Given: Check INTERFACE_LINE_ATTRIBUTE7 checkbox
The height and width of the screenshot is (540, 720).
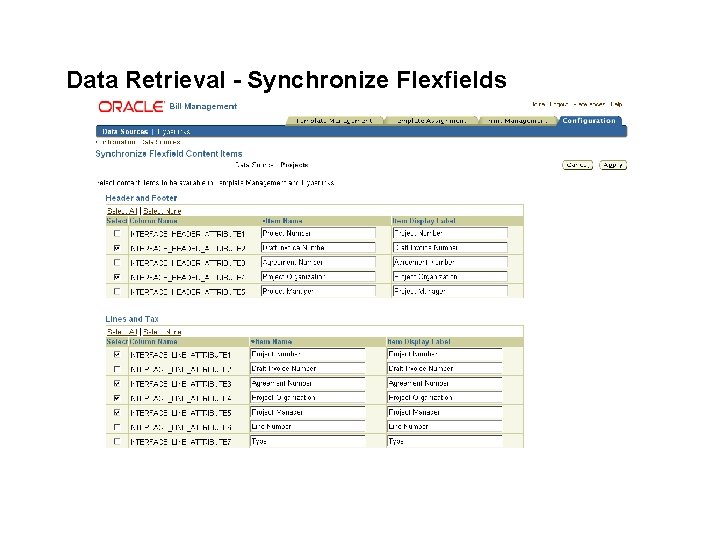Looking at the screenshot, I should (117, 441).
